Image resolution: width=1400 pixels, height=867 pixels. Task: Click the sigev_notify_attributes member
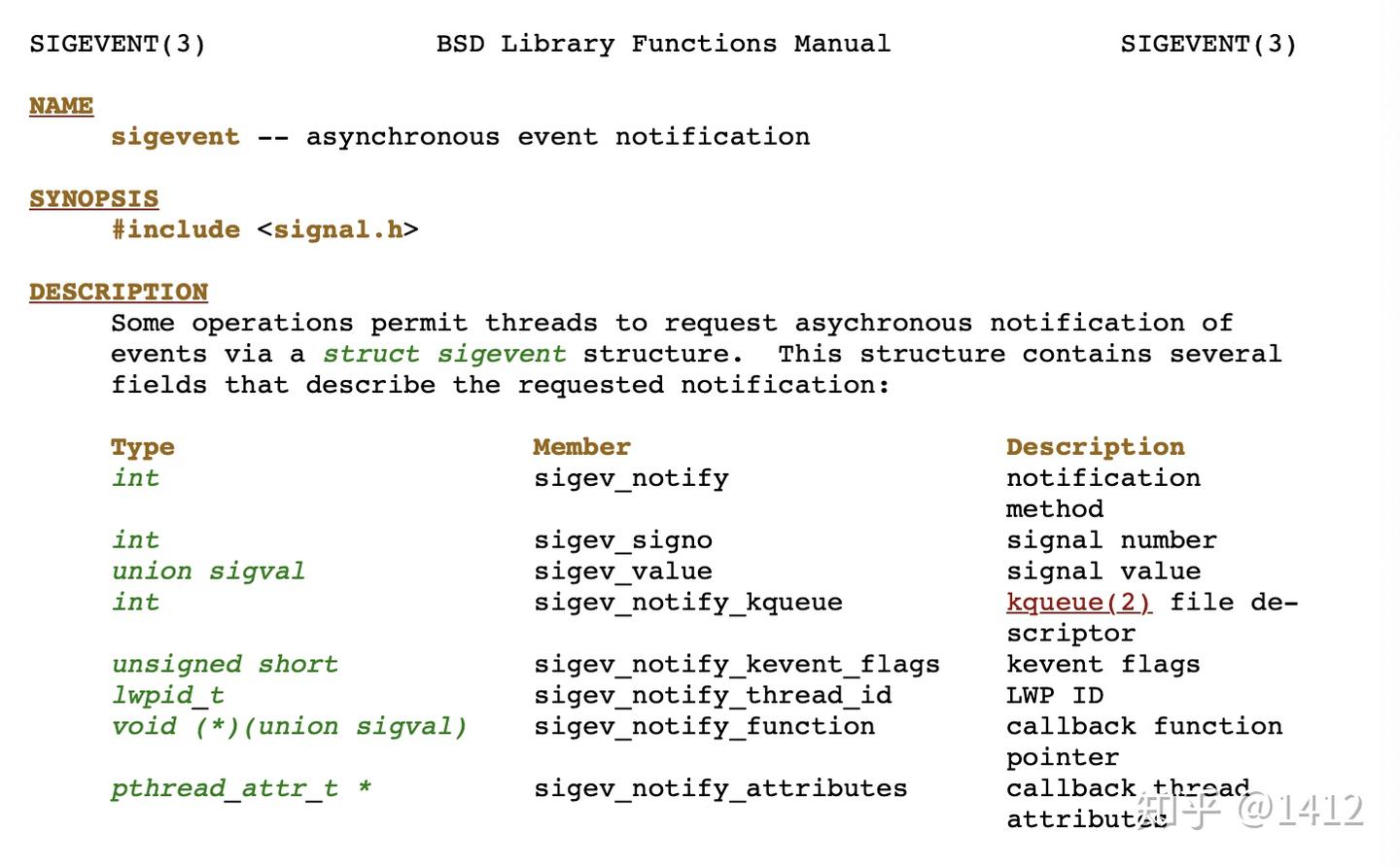tap(719, 789)
